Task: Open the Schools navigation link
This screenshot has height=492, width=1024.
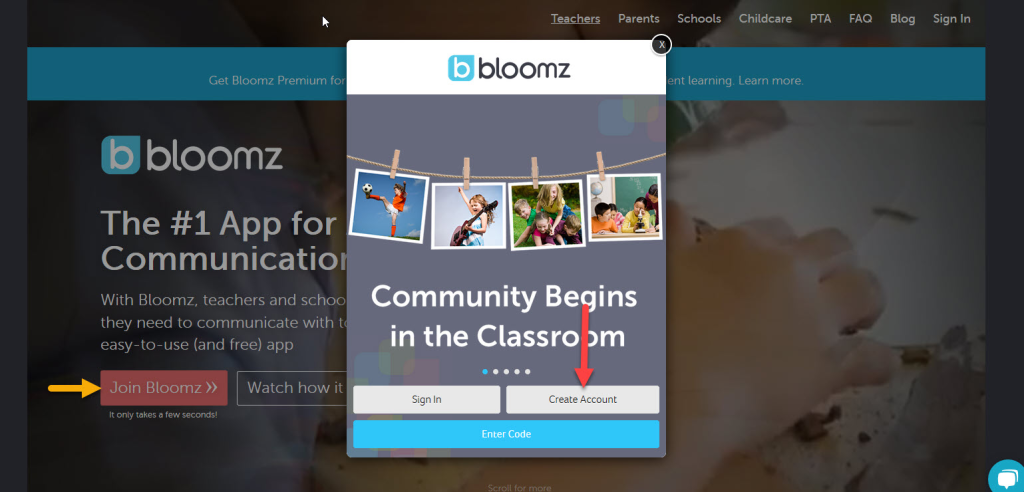Action: [699, 19]
